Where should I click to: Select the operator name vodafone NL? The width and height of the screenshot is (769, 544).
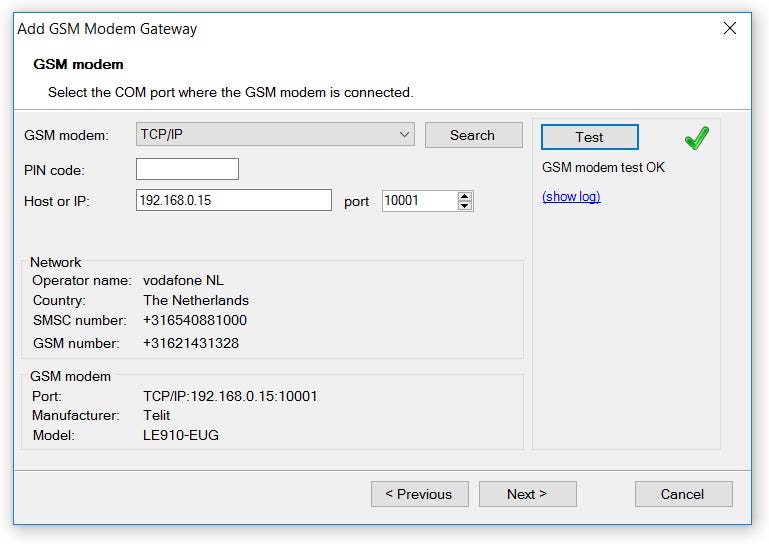[x=183, y=280]
